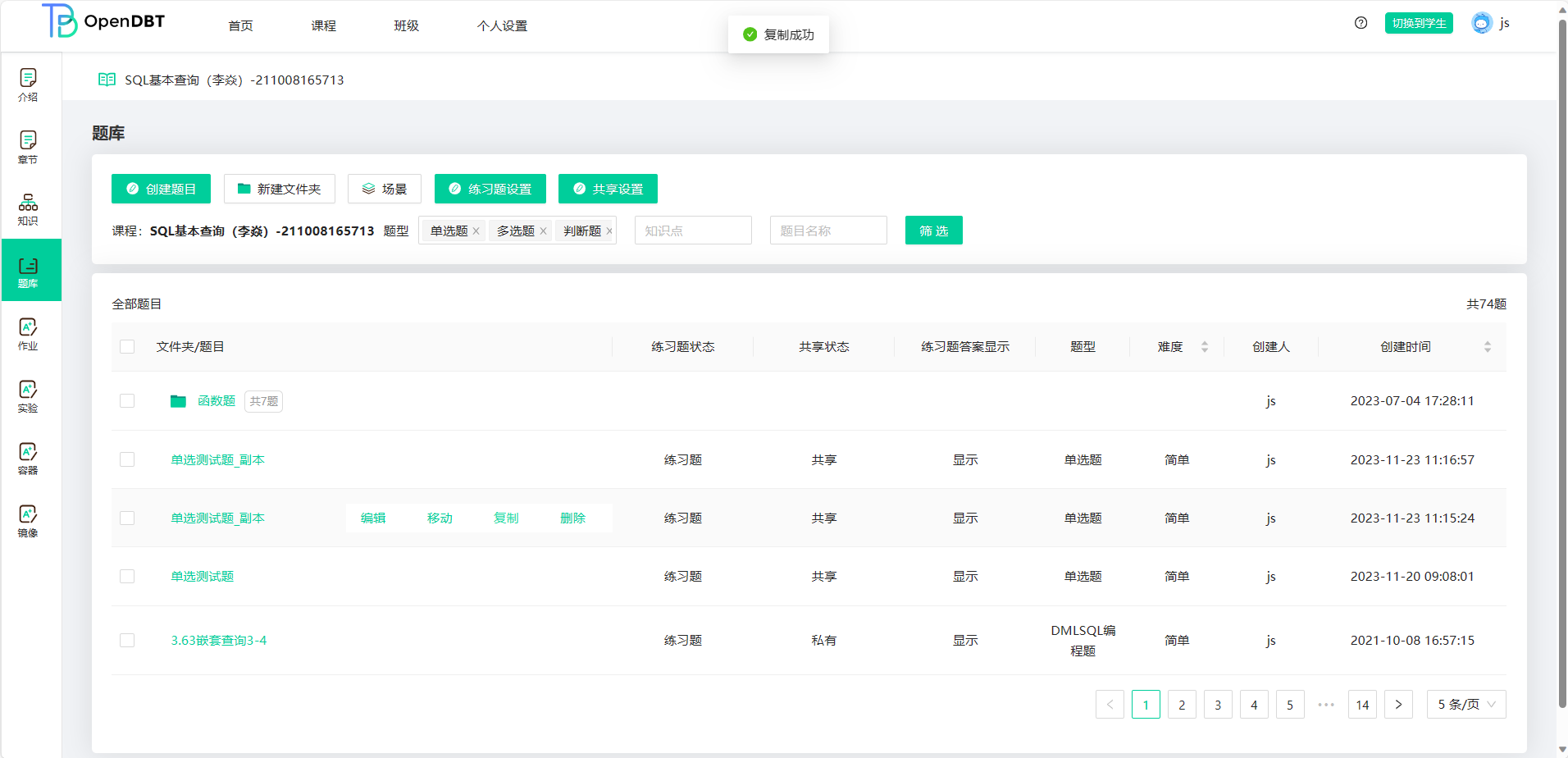Click the OpenDBT logo
Image resolution: width=1568 pixels, height=758 pixels.
pyautogui.click(x=103, y=21)
